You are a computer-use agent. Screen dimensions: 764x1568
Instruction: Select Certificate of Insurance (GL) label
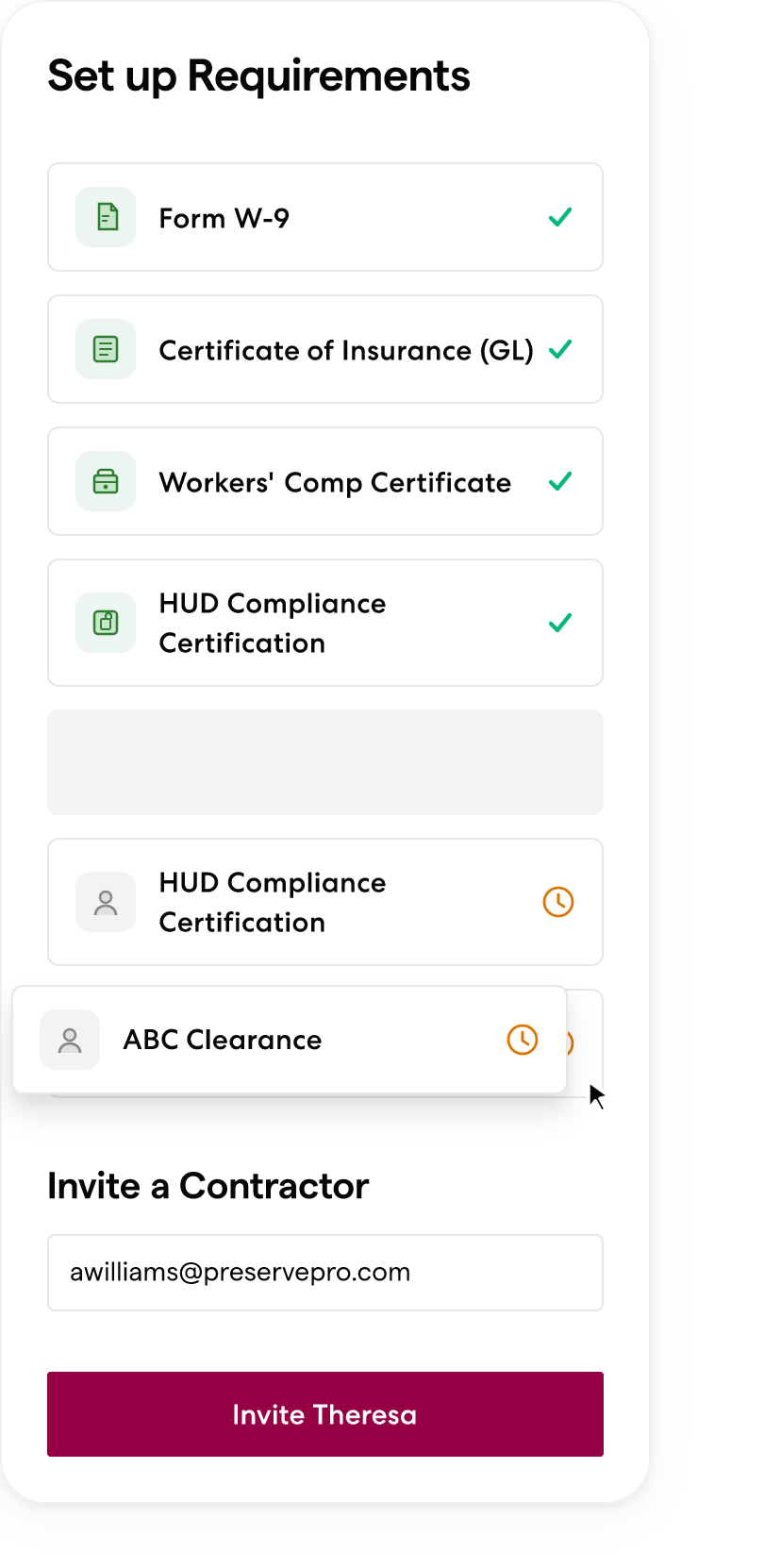point(346,350)
